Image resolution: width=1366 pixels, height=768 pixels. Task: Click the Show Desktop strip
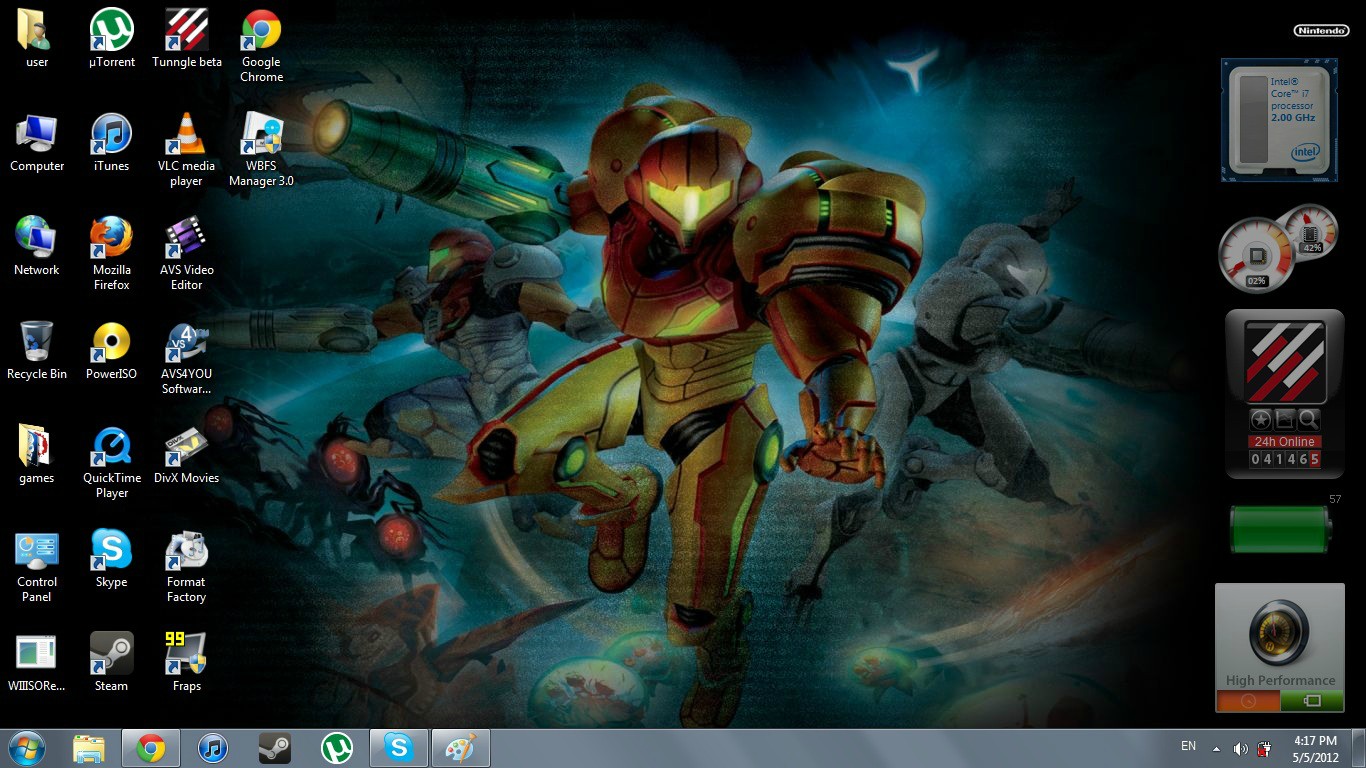1358,748
